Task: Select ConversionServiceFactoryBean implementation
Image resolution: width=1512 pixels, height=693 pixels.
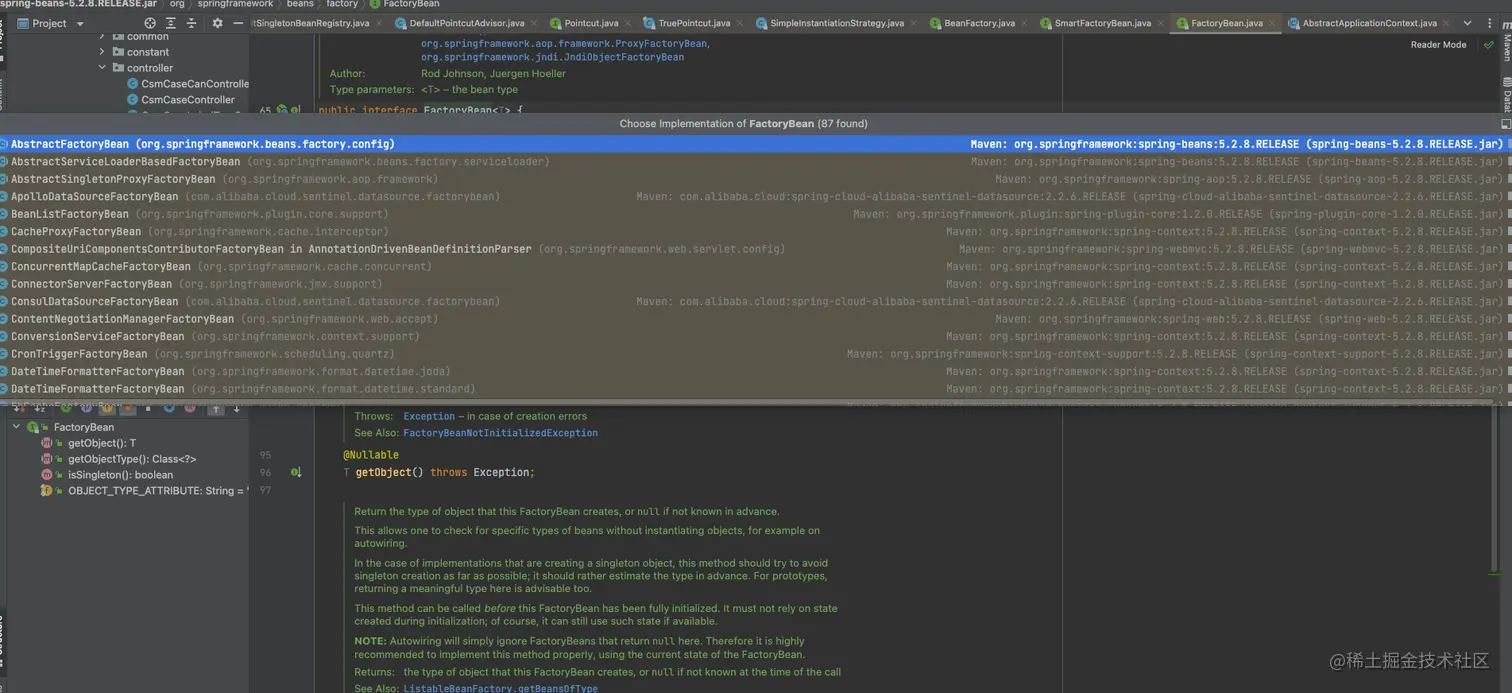Action: pos(756,337)
